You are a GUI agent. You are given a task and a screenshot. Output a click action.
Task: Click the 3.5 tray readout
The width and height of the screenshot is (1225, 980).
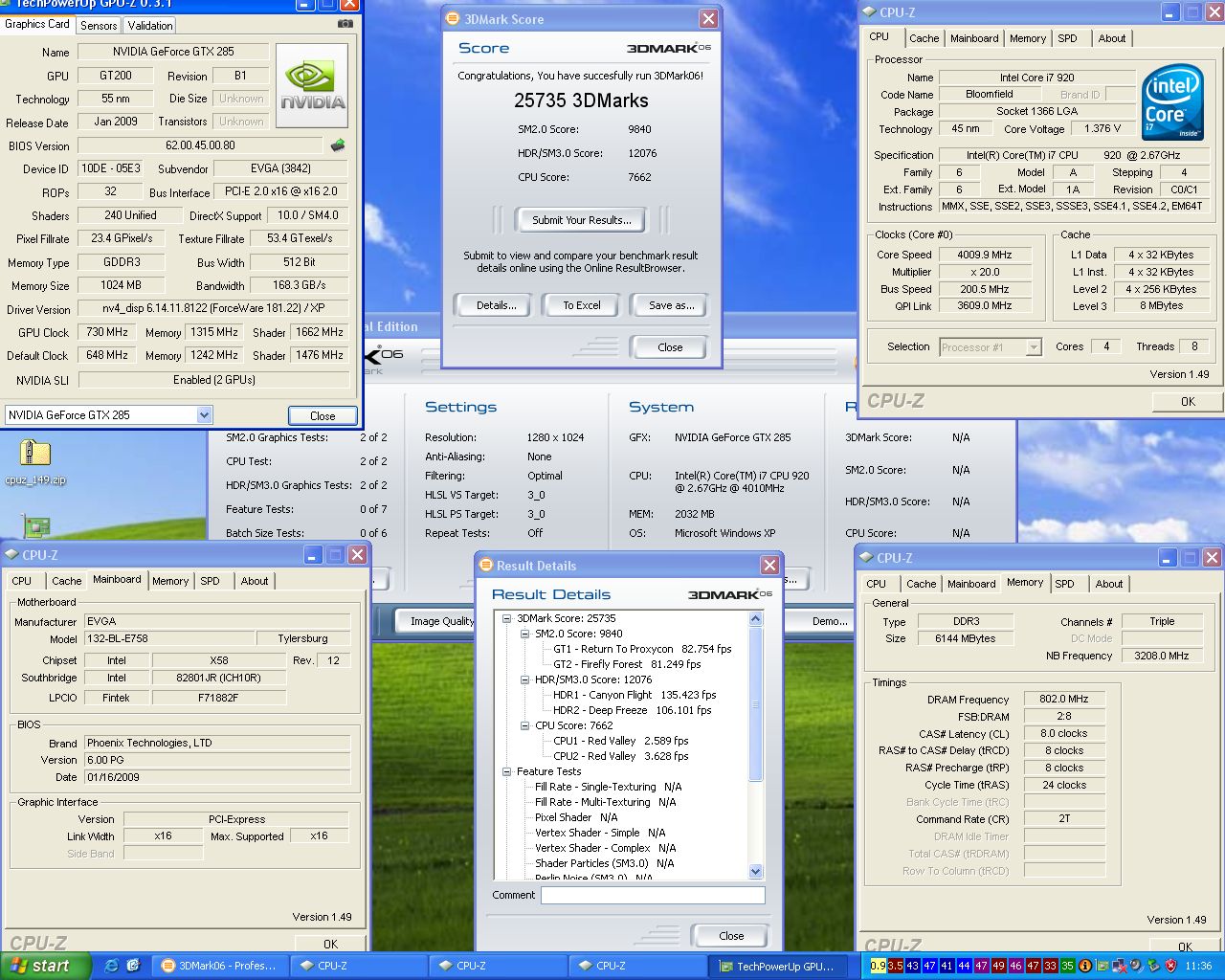(x=895, y=966)
